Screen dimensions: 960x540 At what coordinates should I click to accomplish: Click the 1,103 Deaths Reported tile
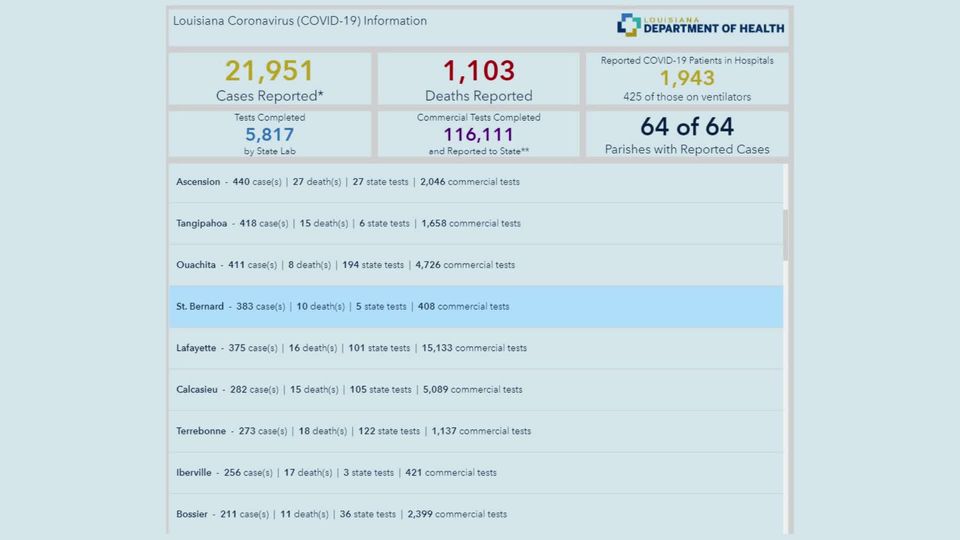pyautogui.click(x=478, y=79)
